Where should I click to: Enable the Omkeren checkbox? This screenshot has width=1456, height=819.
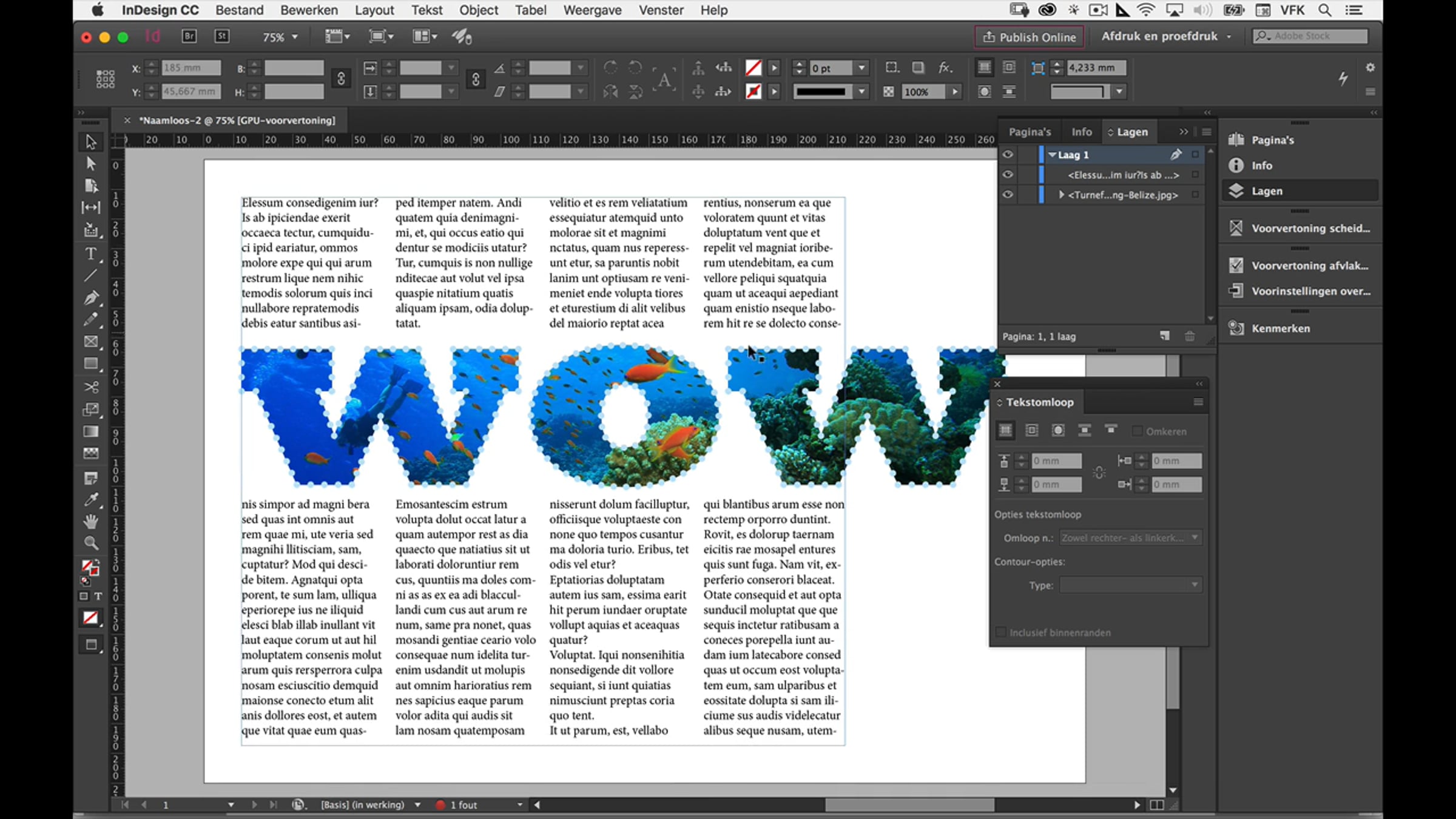pyautogui.click(x=1137, y=431)
